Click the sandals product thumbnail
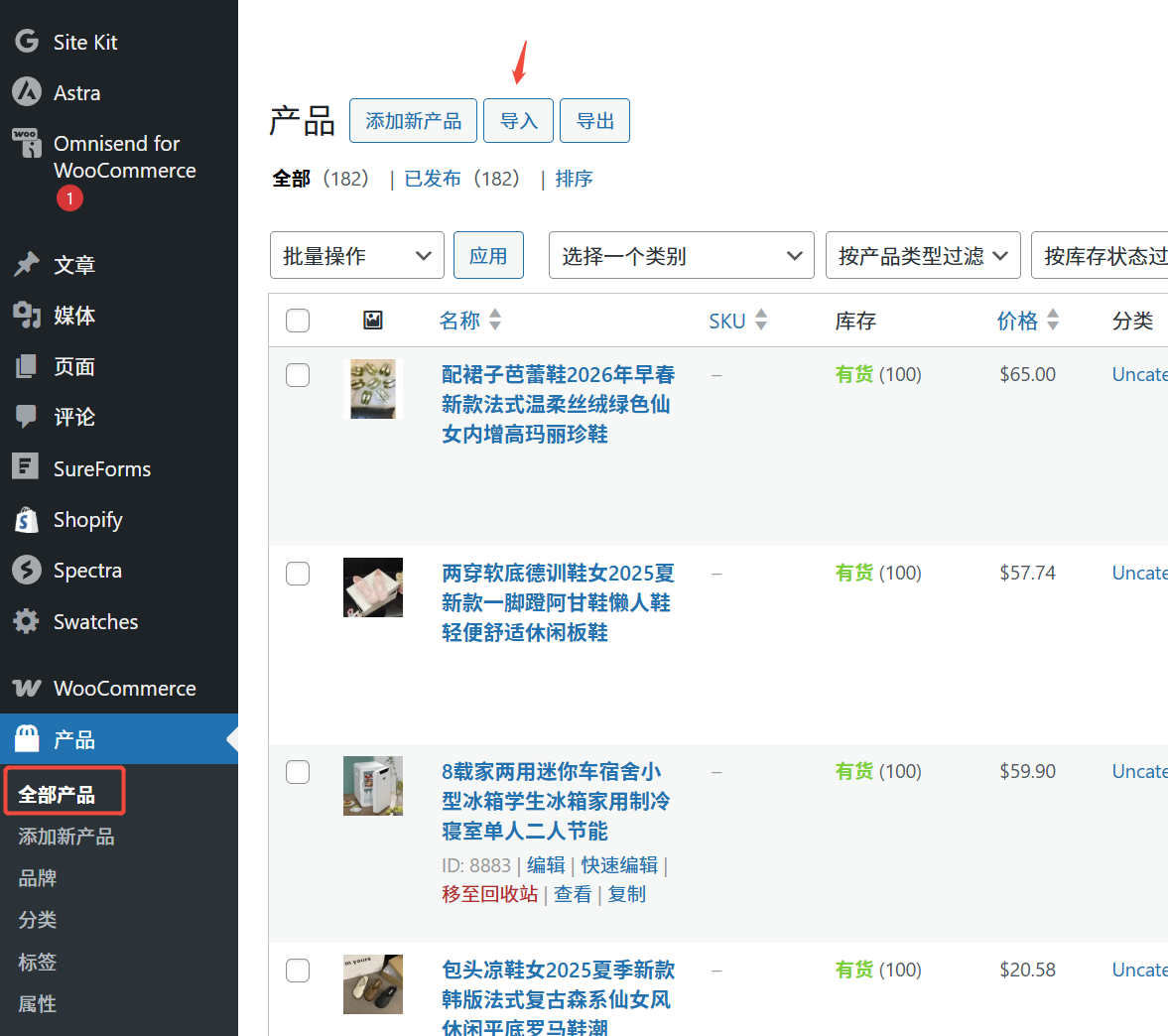Screen dimensions: 1168x1036 [373, 984]
